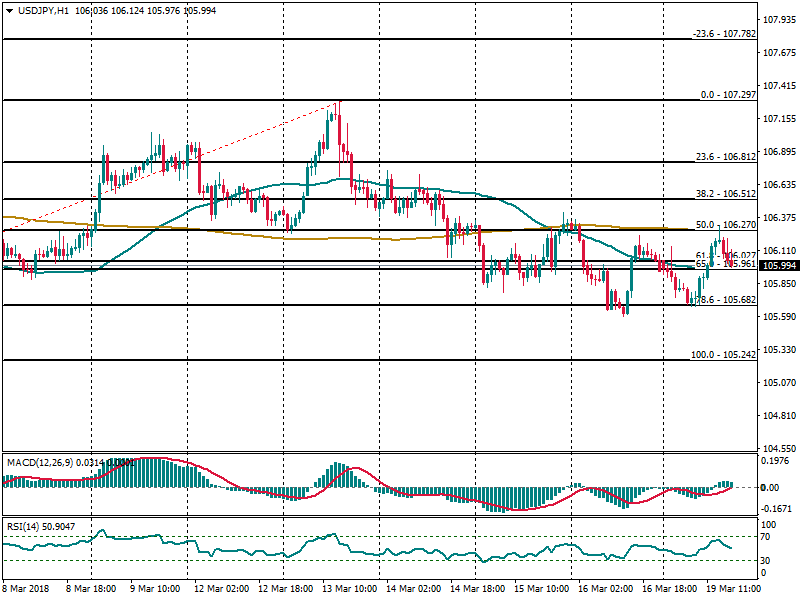The image size is (800, 600).
Task: Select the 100.0 - 105.242 Fibonacci label
Action: tap(724, 355)
